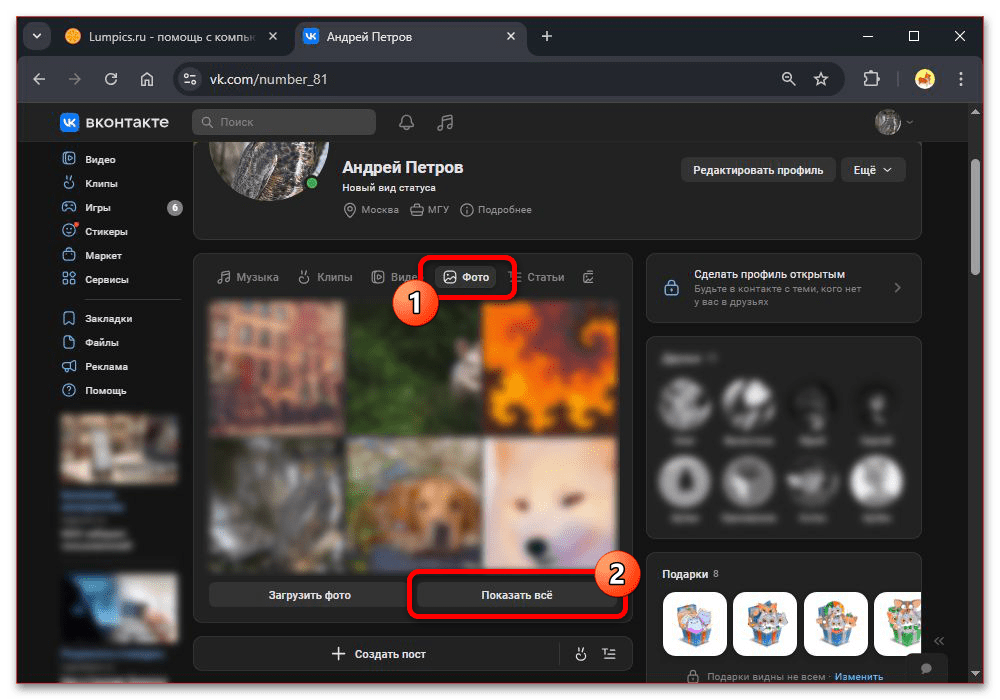Open Стикеры in the left sidebar
The width and height of the screenshot is (1000, 700).
106,232
